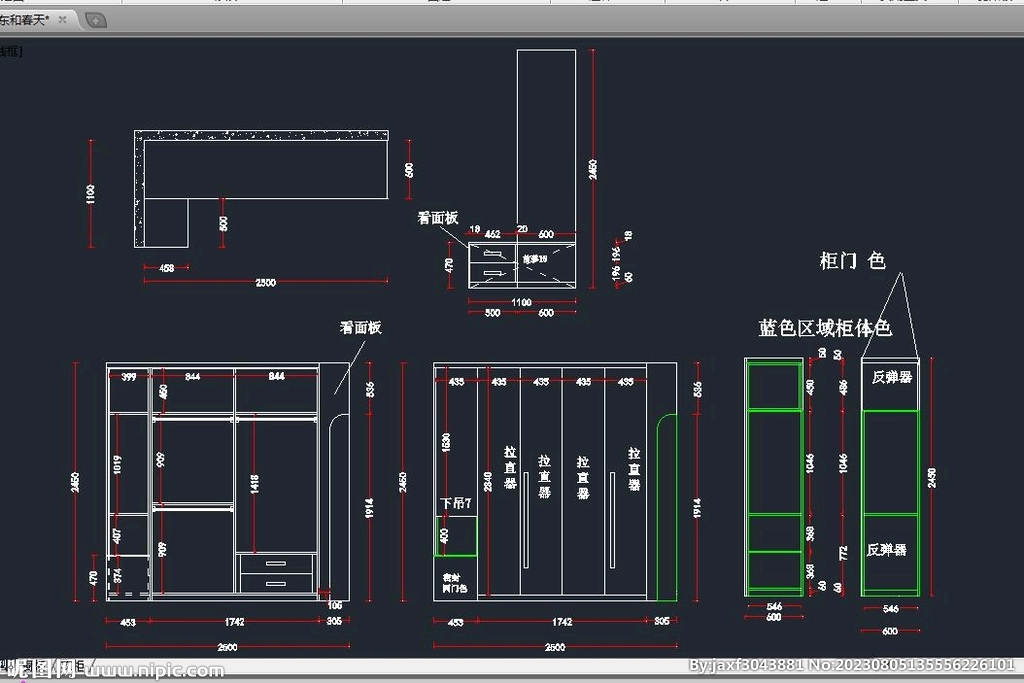Select the 下吊7 text in door elevation
The height and width of the screenshot is (683, 1024).
(x=455, y=503)
